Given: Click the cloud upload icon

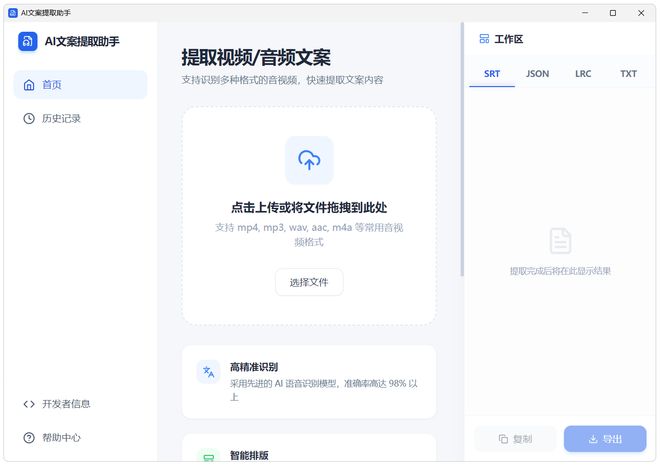Looking at the screenshot, I should click(309, 160).
